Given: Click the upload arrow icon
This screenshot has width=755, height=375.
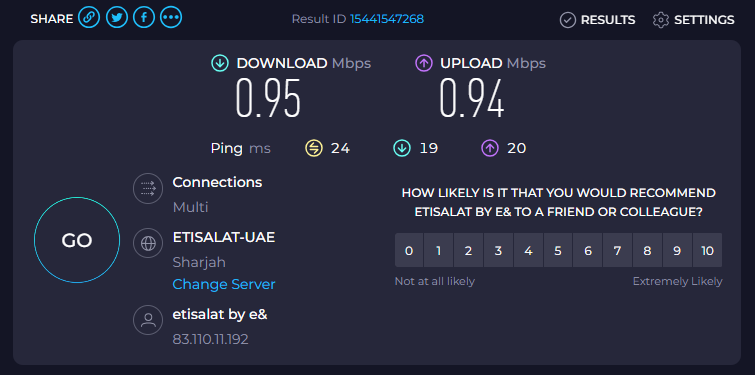Looking at the screenshot, I should 424,63.
